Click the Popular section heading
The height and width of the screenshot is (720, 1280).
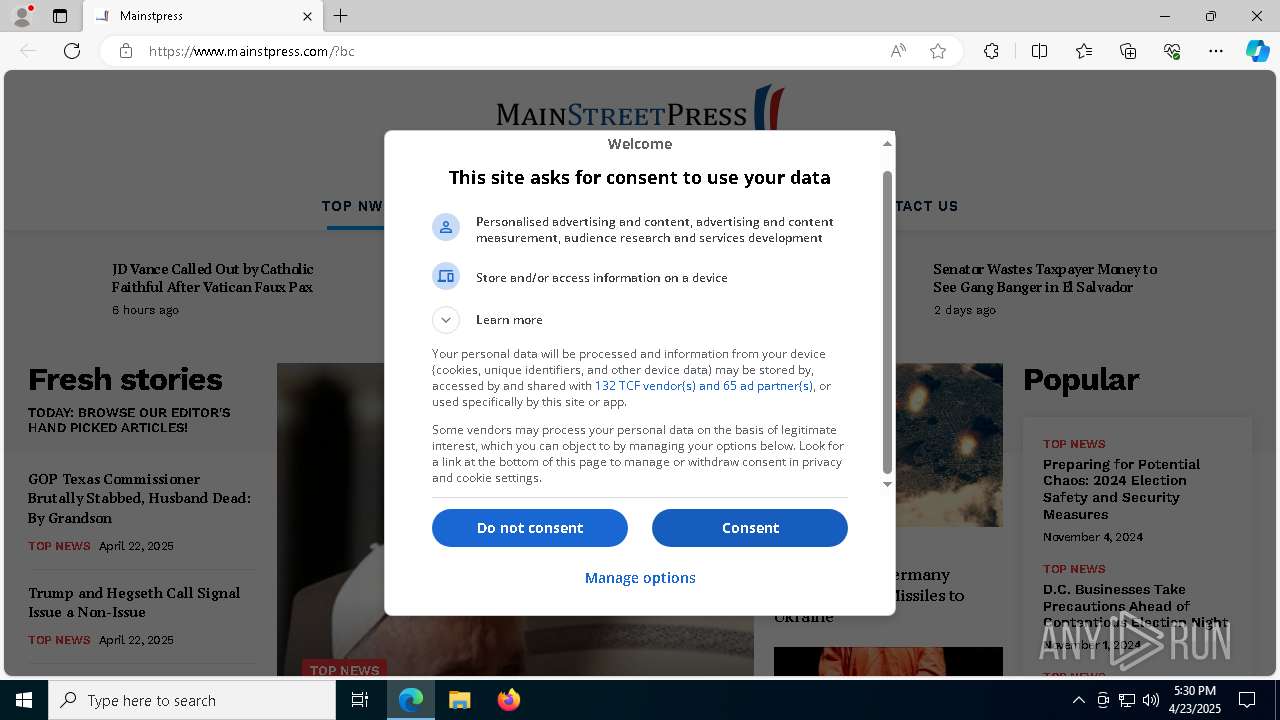click(1081, 380)
